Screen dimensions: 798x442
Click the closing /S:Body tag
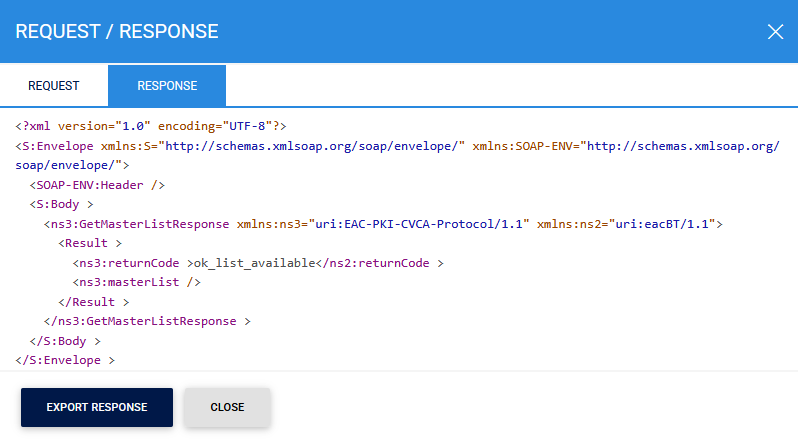[x=65, y=341]
